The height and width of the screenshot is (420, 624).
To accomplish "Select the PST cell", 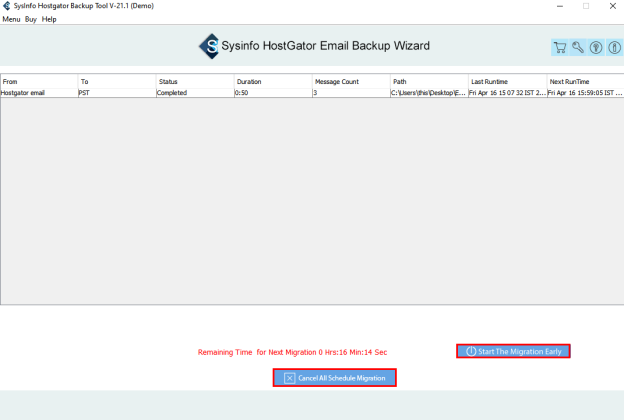I will (117, 93).
